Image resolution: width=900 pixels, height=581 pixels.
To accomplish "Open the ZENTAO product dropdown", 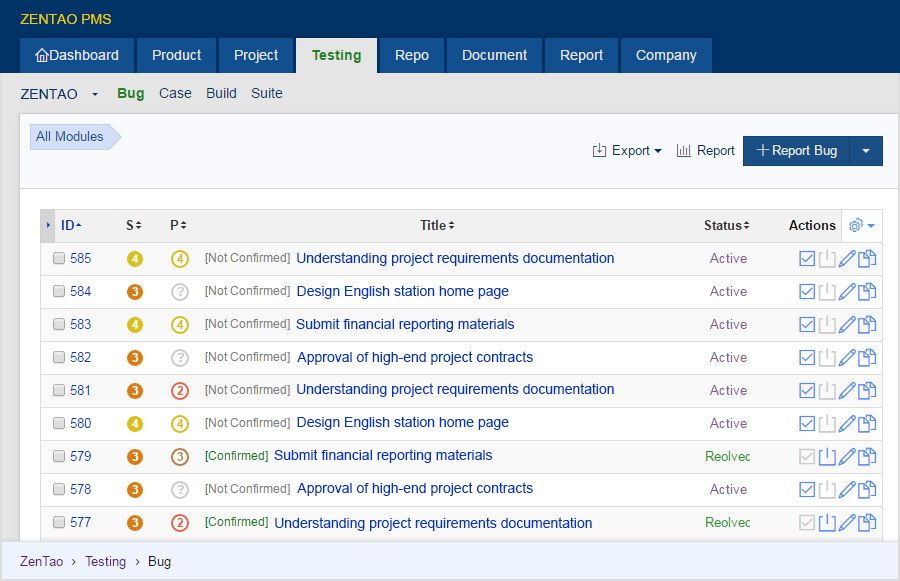I will [x=60, y=94].
